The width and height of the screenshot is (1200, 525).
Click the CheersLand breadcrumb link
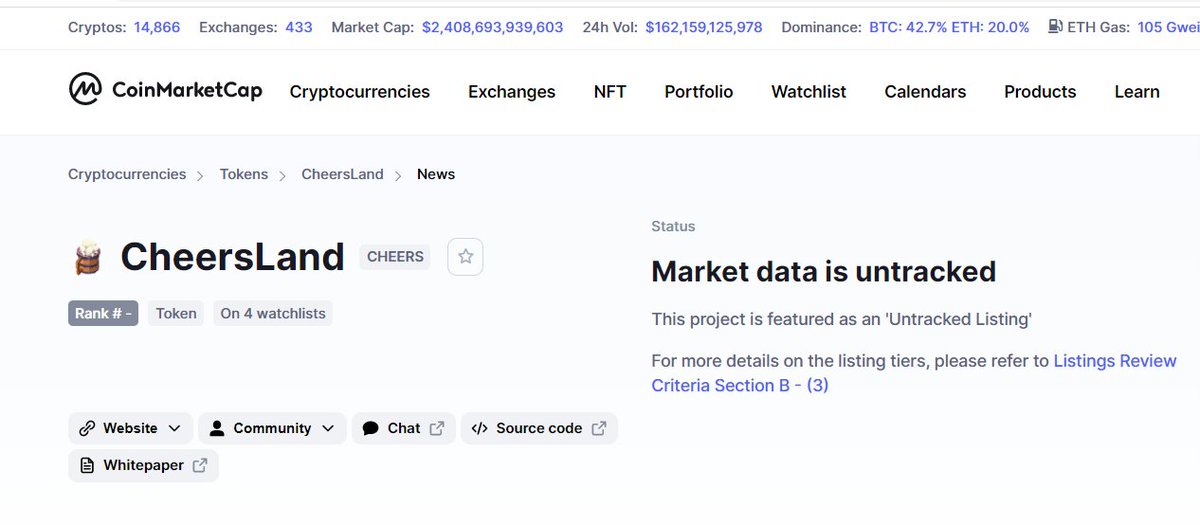click(343, 174)
